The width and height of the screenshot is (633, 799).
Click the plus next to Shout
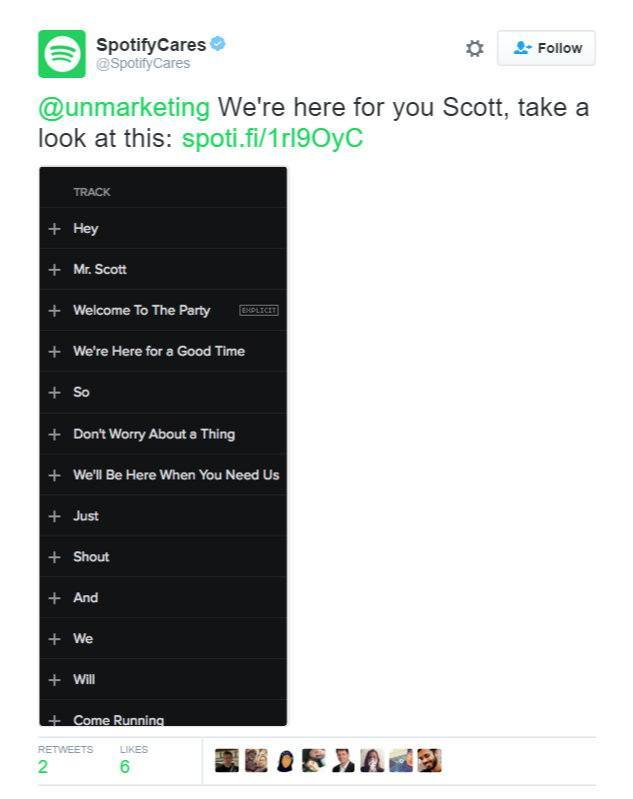(x=55, y=557)
